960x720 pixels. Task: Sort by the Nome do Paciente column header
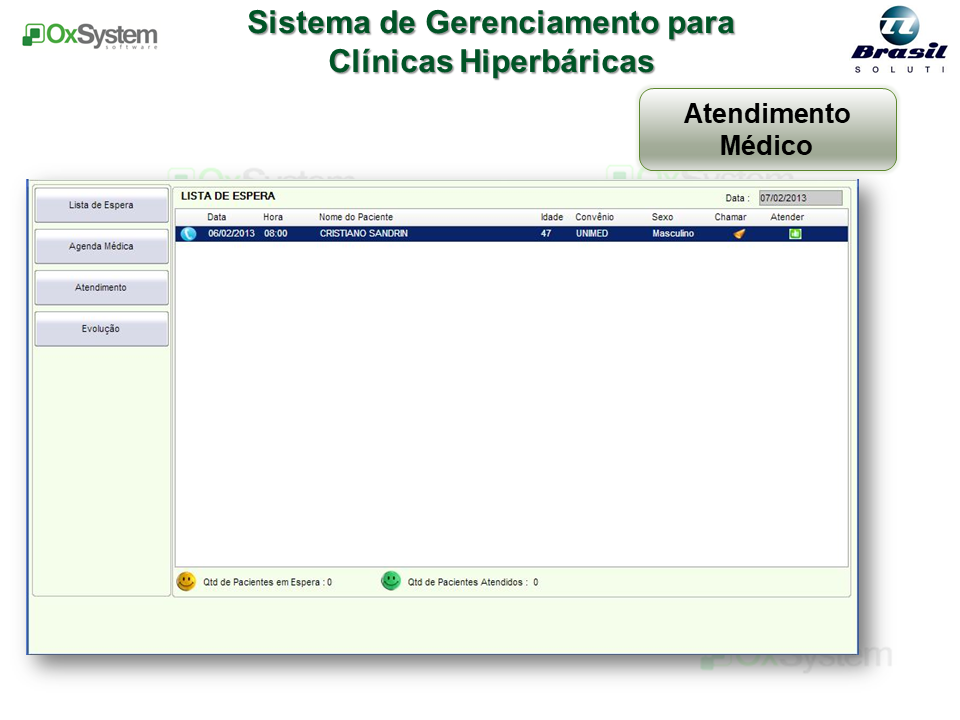356,217
